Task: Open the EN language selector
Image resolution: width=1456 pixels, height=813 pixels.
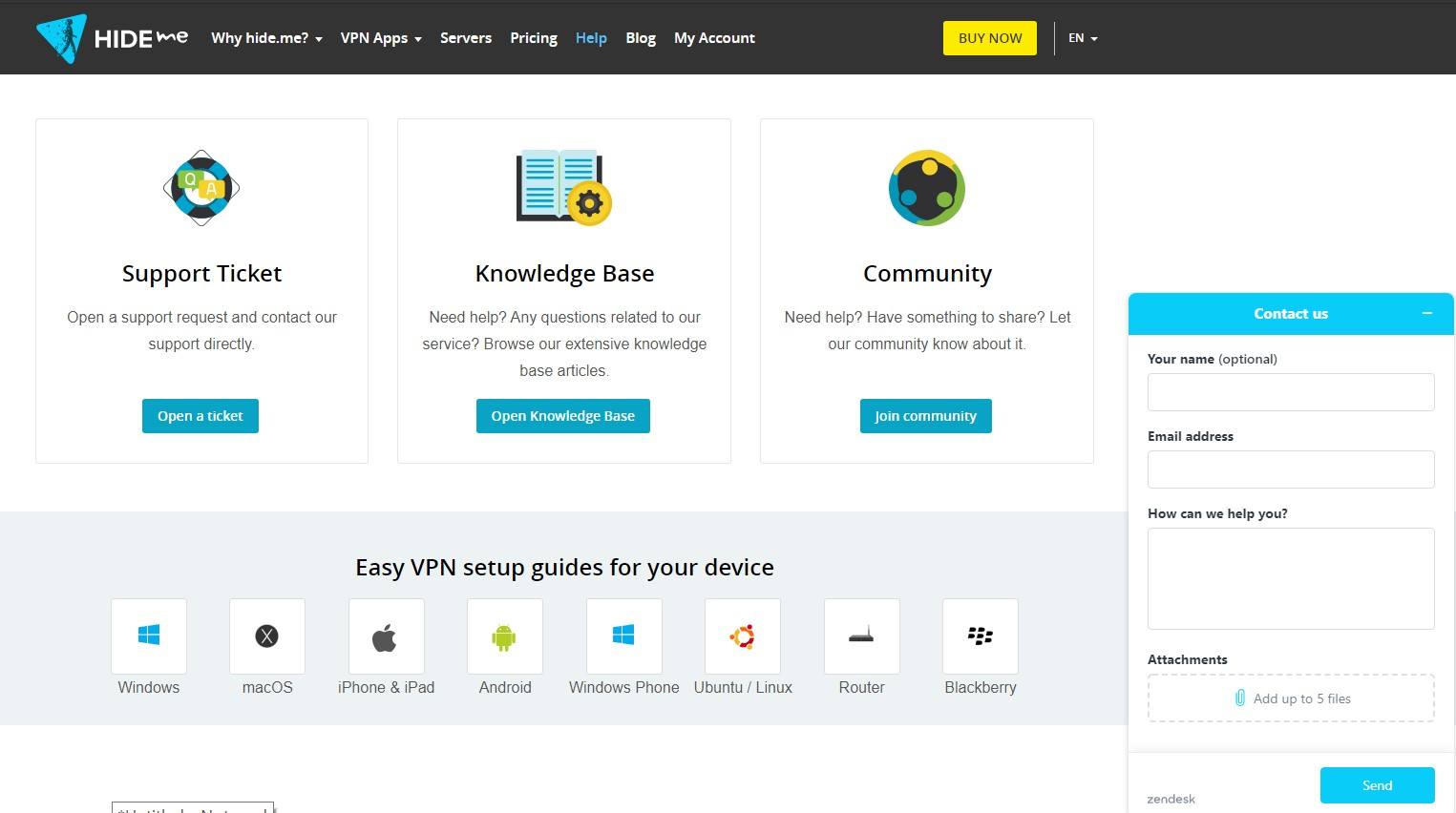Action: coord(1082,38)
